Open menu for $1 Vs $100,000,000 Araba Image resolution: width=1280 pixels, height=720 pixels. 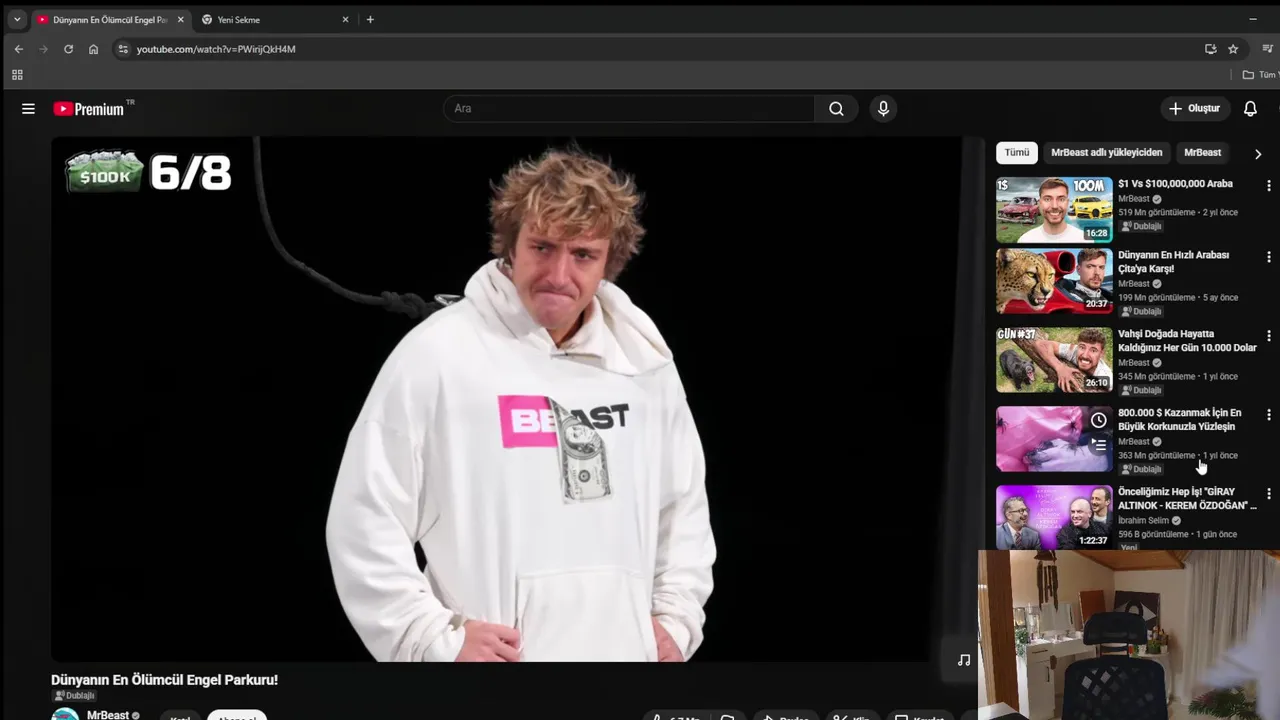(1268, 186)
